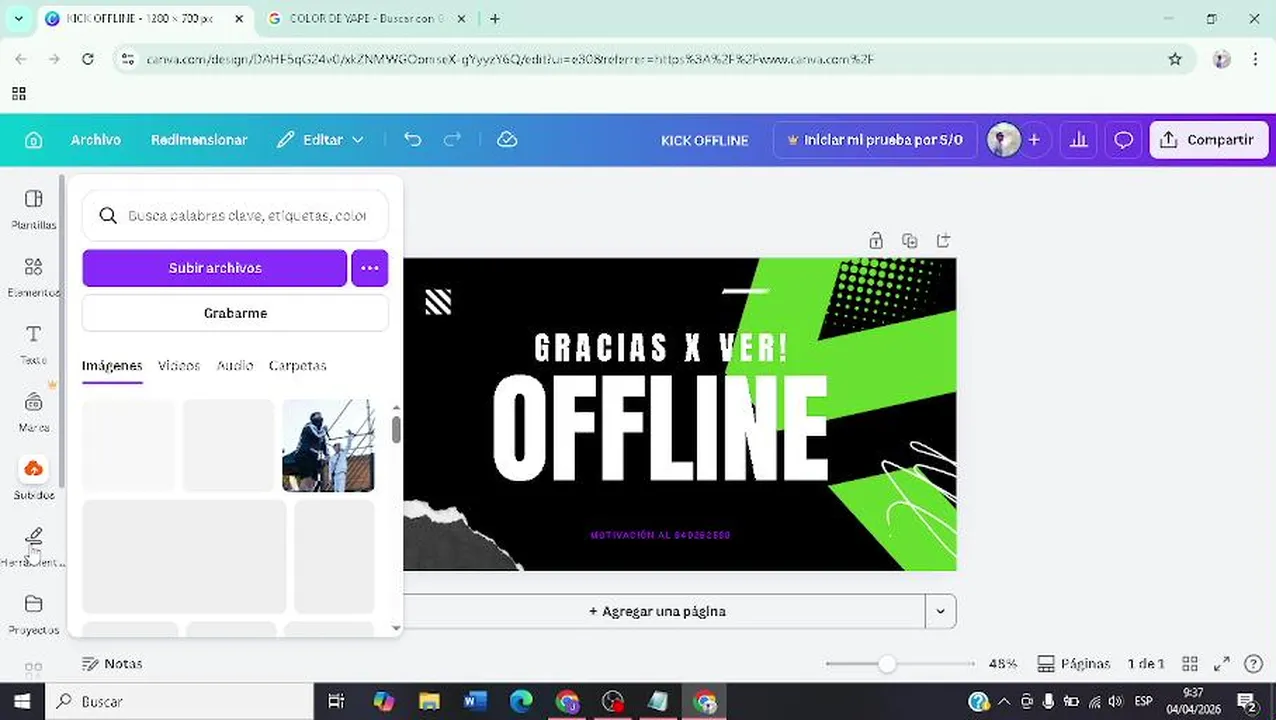Click the Grabarme button
1276x720 pixels.
coord(235,313)
